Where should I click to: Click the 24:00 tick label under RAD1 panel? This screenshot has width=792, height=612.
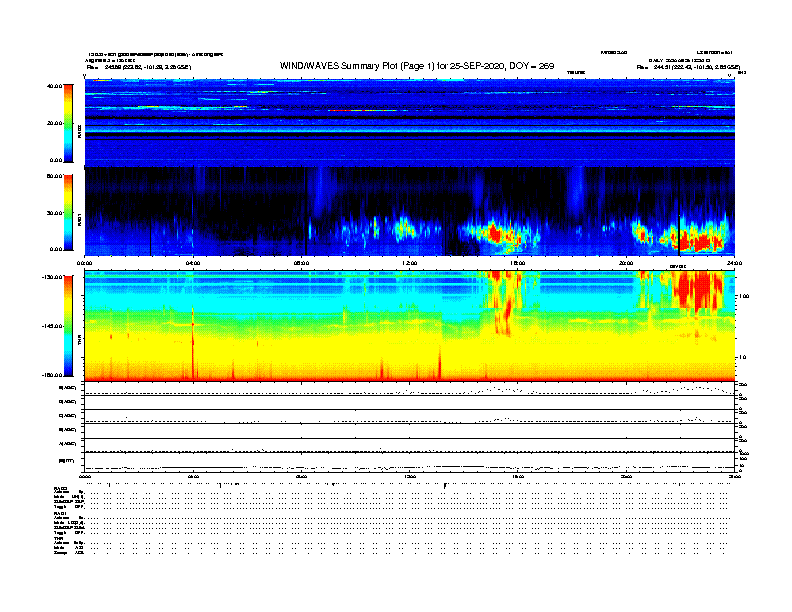pos(734,263)
